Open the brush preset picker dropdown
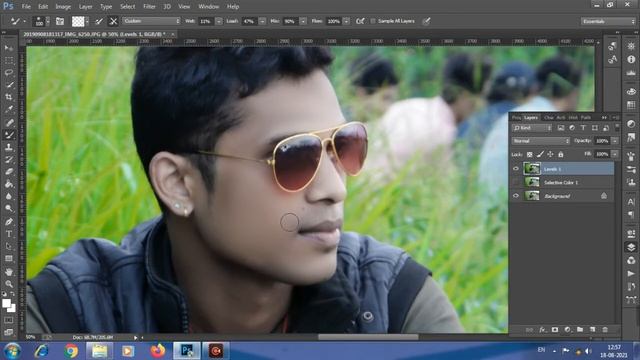Viewport: 640px width, 360px height. 48,21
